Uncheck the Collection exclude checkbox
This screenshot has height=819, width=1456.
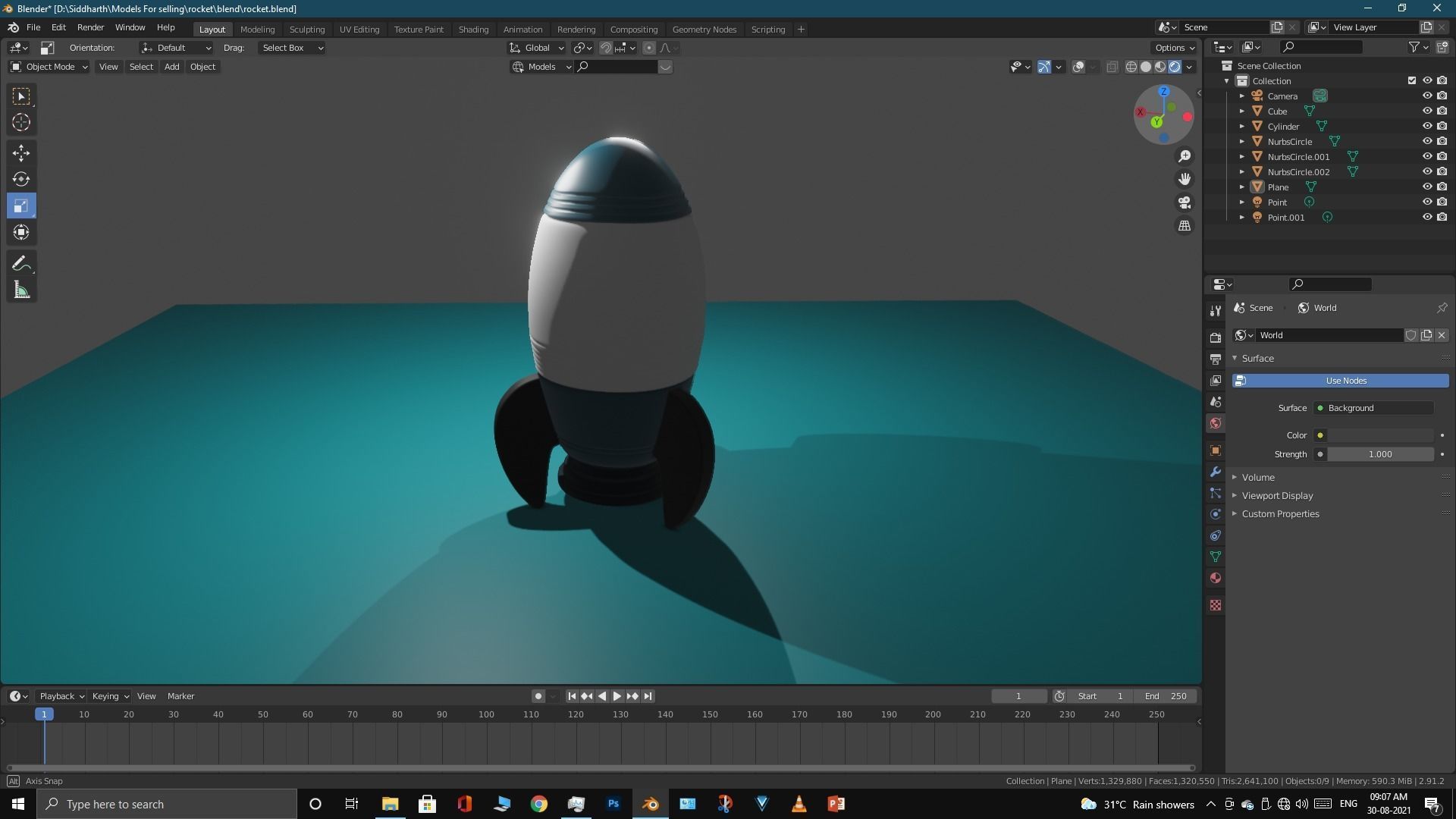tap(1411, 80)
